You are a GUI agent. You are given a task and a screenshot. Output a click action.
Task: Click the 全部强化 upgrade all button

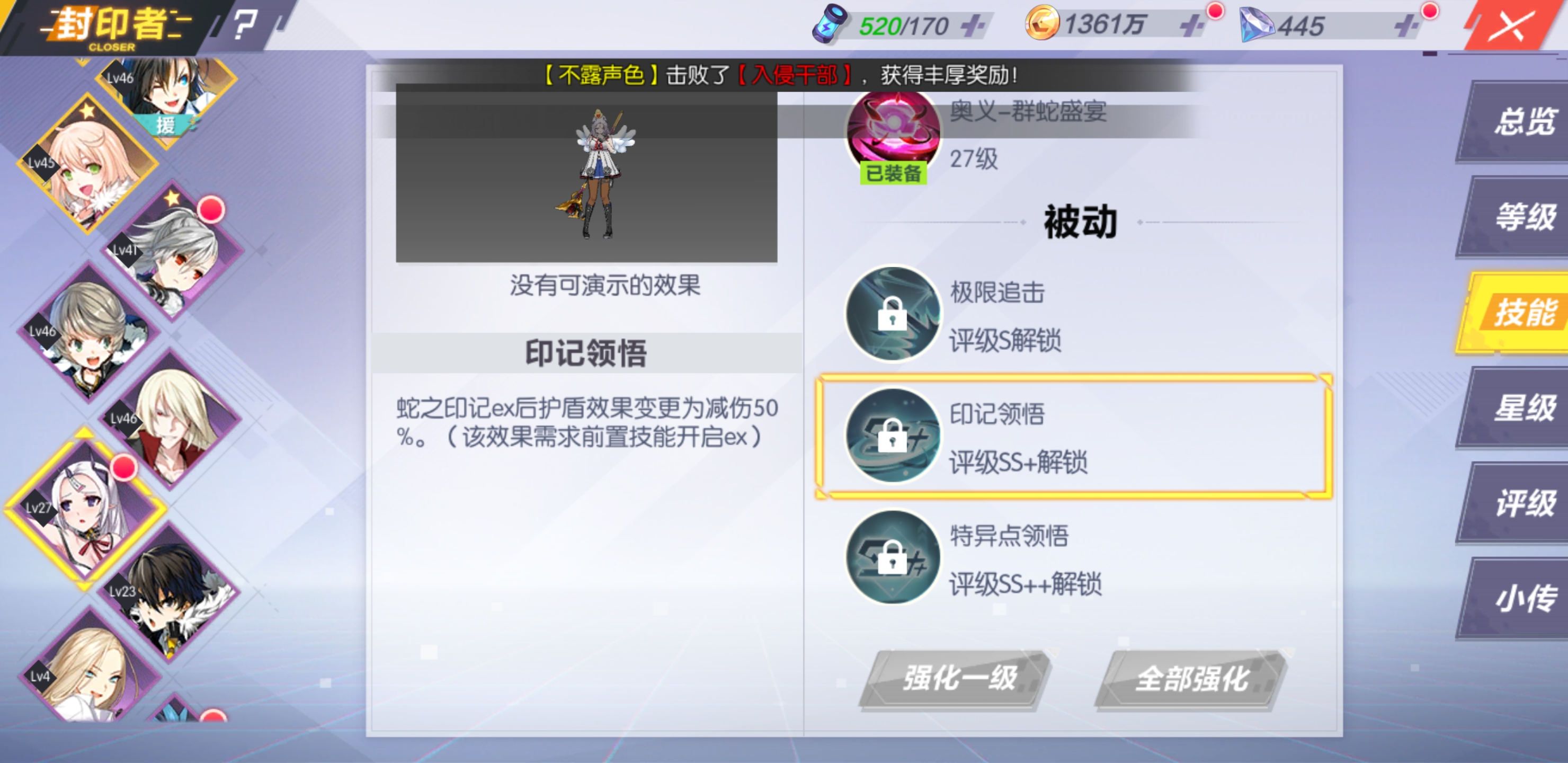[x=1191, y=679]
